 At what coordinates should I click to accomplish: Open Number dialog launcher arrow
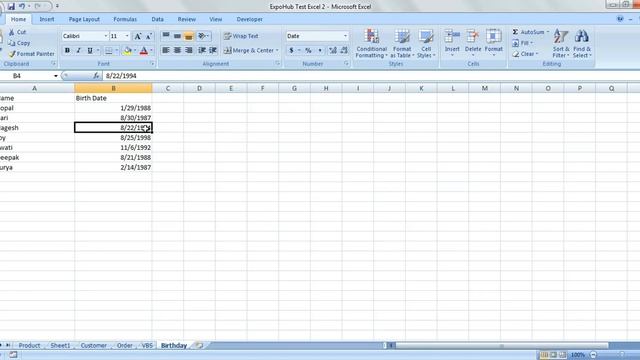pos(347,64)
